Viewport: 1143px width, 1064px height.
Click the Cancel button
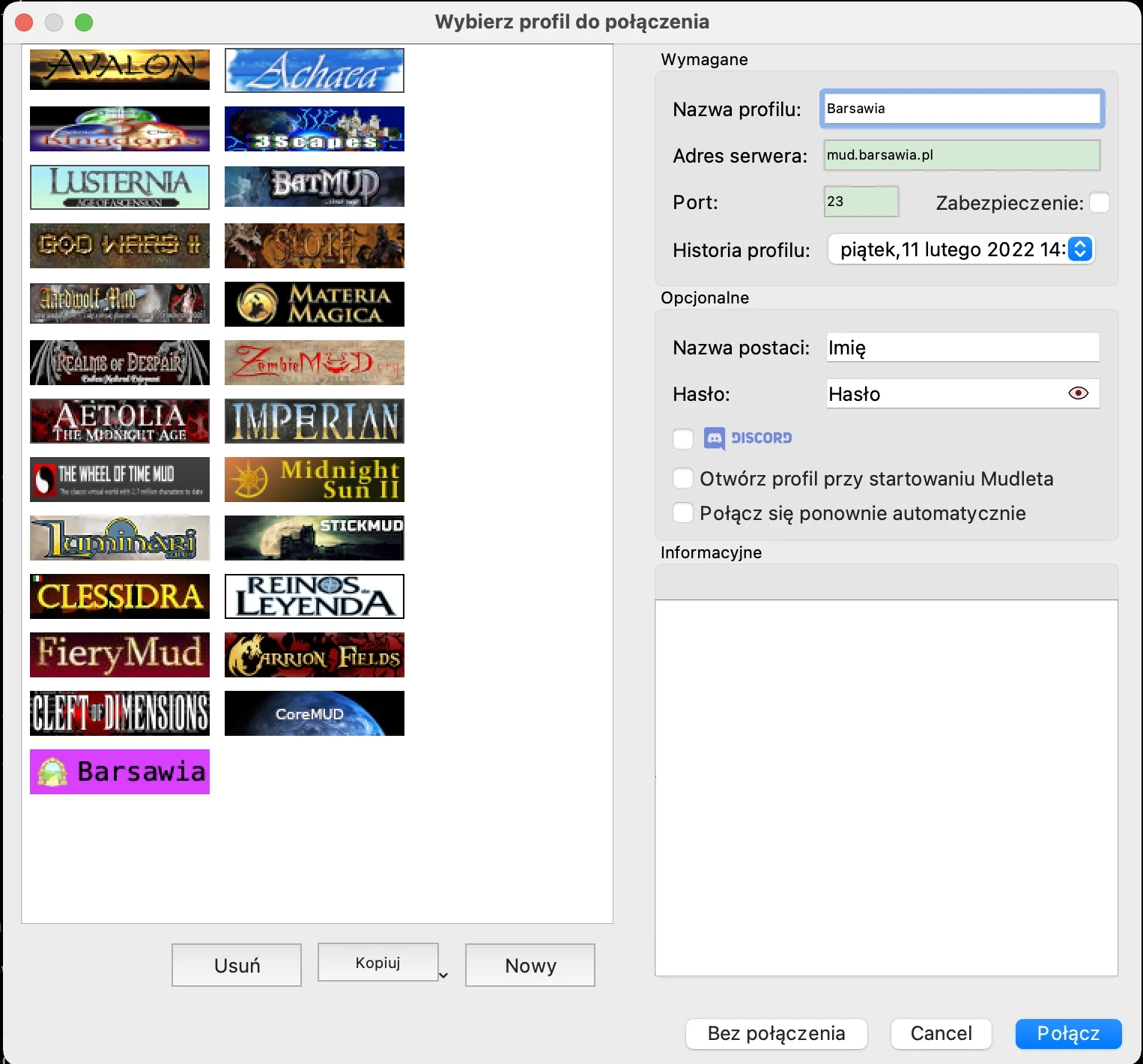[x=942, y=1033]
